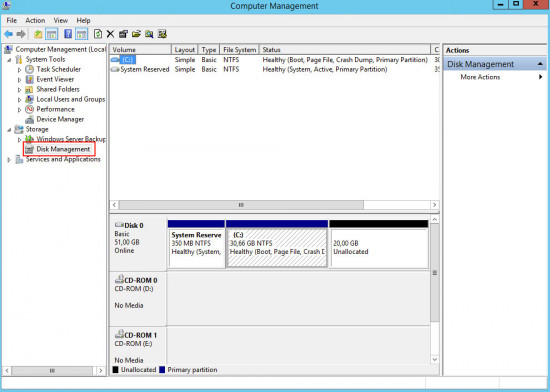Collapse the Disk Management actions header arrow
This screenshot has height=392, width=550.
(x=540, y=64)
